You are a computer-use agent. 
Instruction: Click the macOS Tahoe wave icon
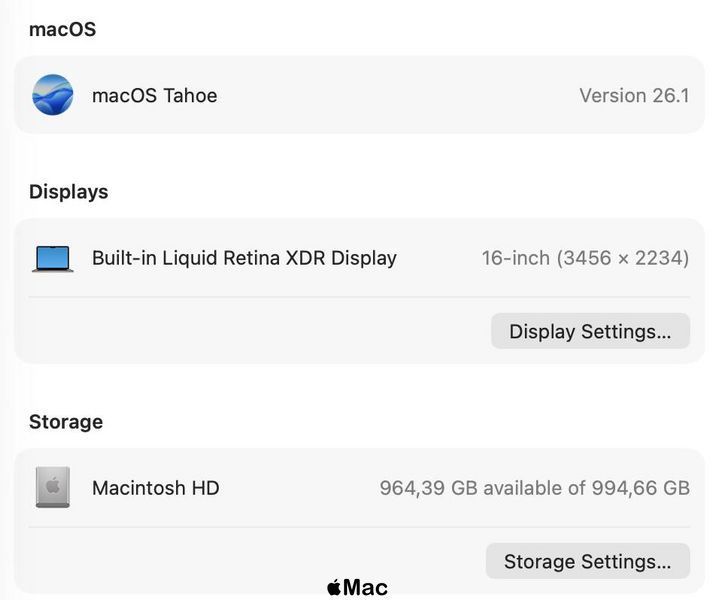pyautogui.click(x=53, y=95)
